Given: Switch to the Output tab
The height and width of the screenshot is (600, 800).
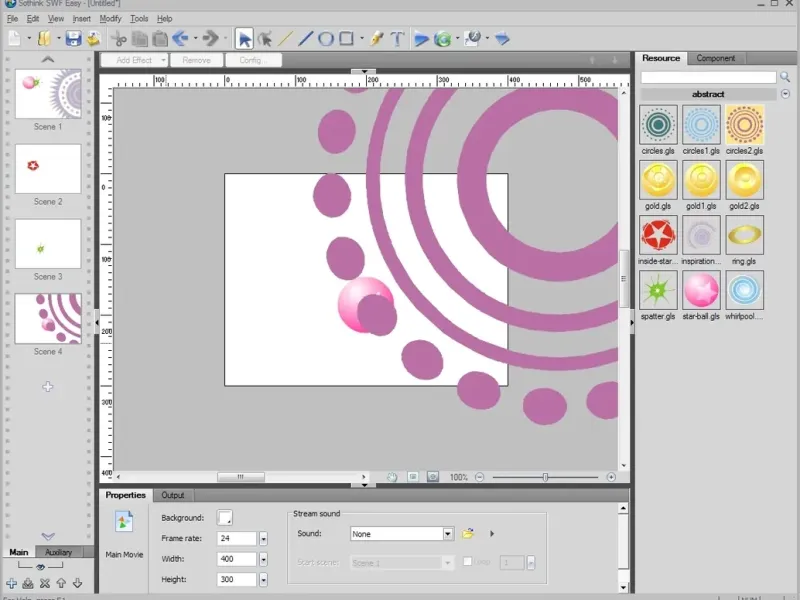Looking at the screenshot, I should tap(173, 495).
